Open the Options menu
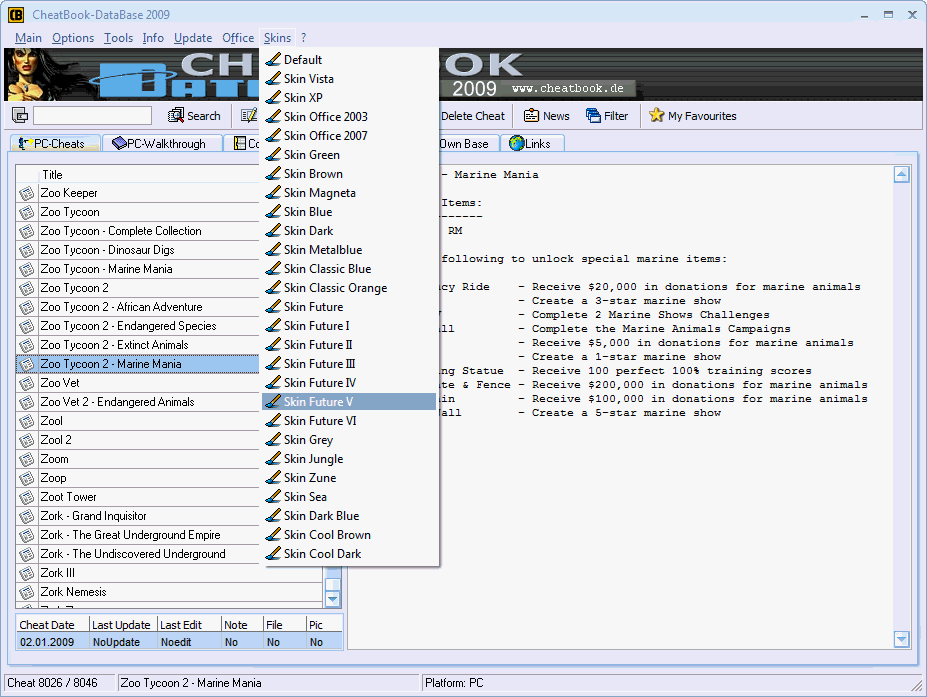927x697 pixels. tap(73, 38)
